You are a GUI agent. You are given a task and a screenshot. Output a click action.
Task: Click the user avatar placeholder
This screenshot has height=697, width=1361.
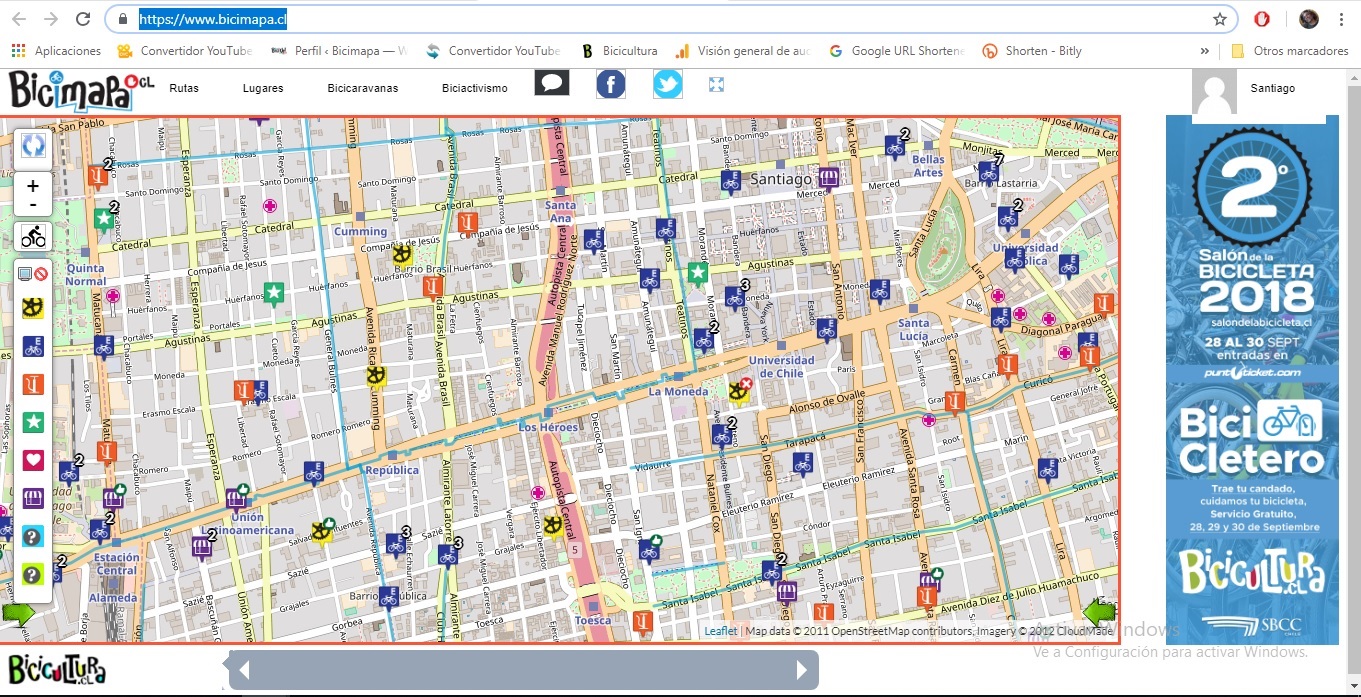[1215, 92]
